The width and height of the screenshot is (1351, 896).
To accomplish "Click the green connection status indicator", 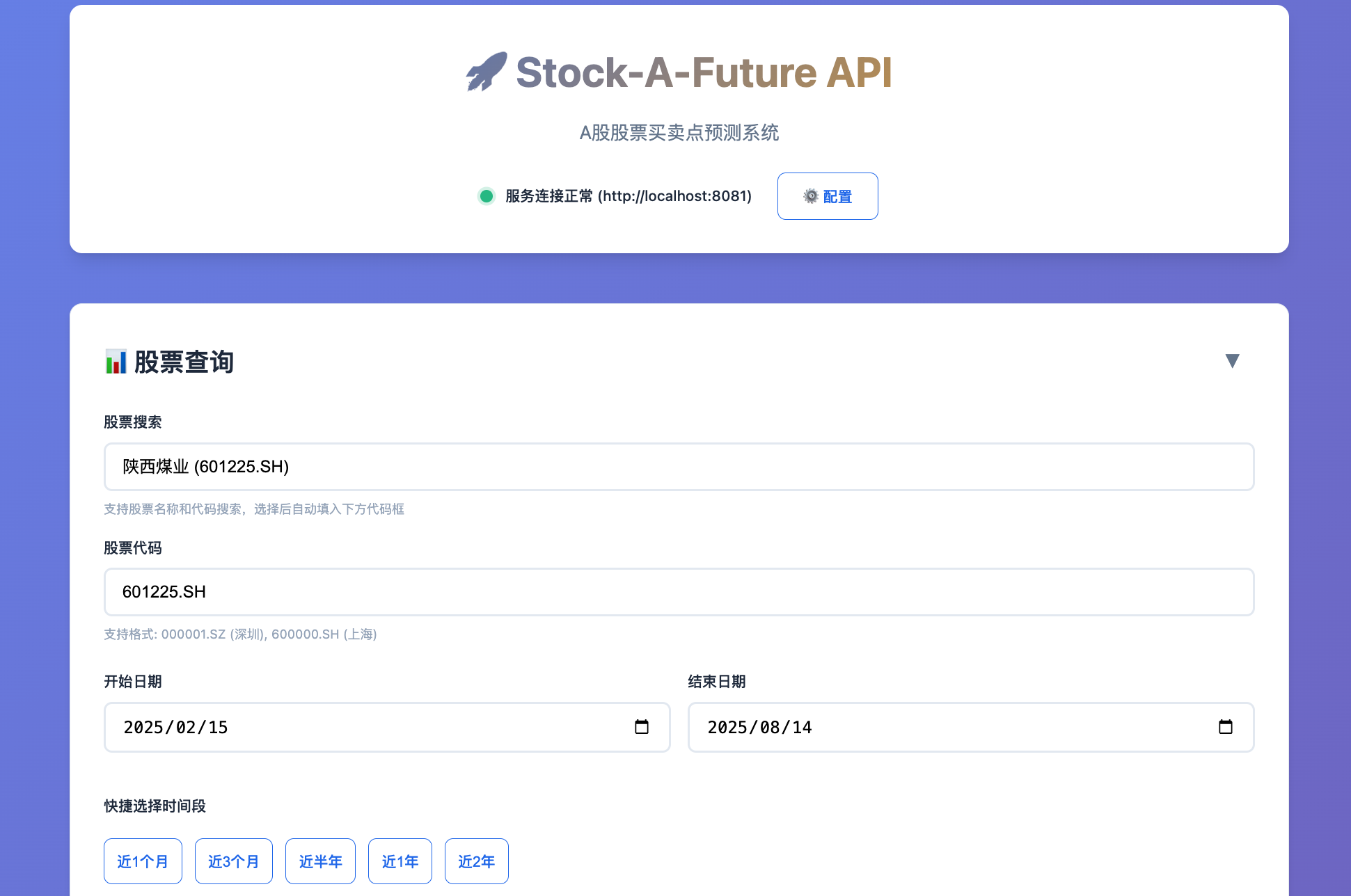I will pos(487,196).
